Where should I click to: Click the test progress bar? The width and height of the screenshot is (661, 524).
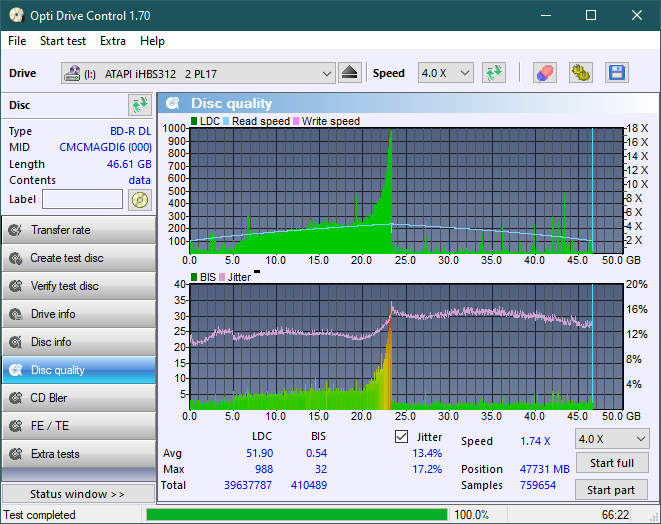point(296,515)
